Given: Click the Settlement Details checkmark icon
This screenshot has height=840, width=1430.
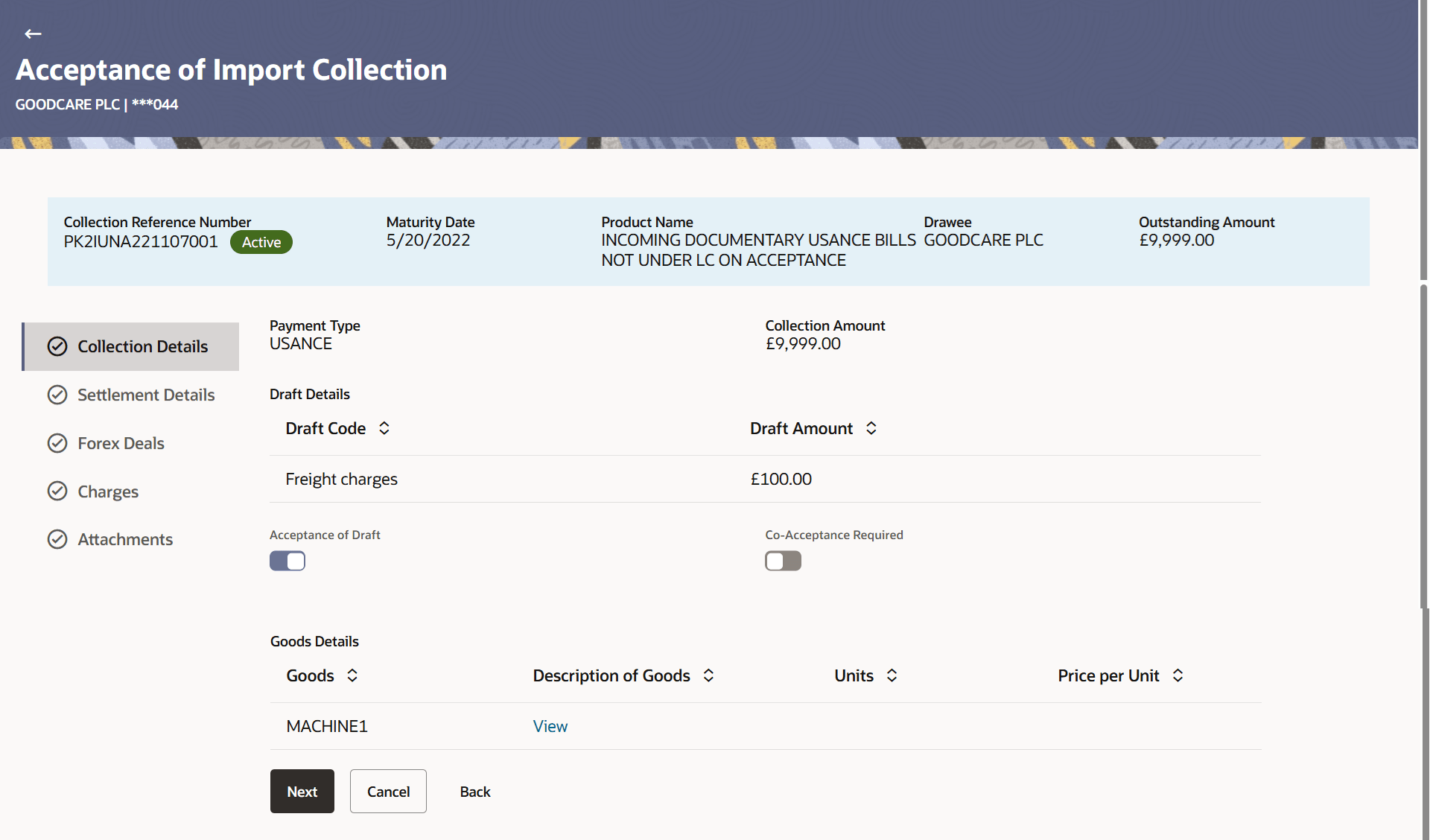Looking at the screenshot, I should click(57, 395).
